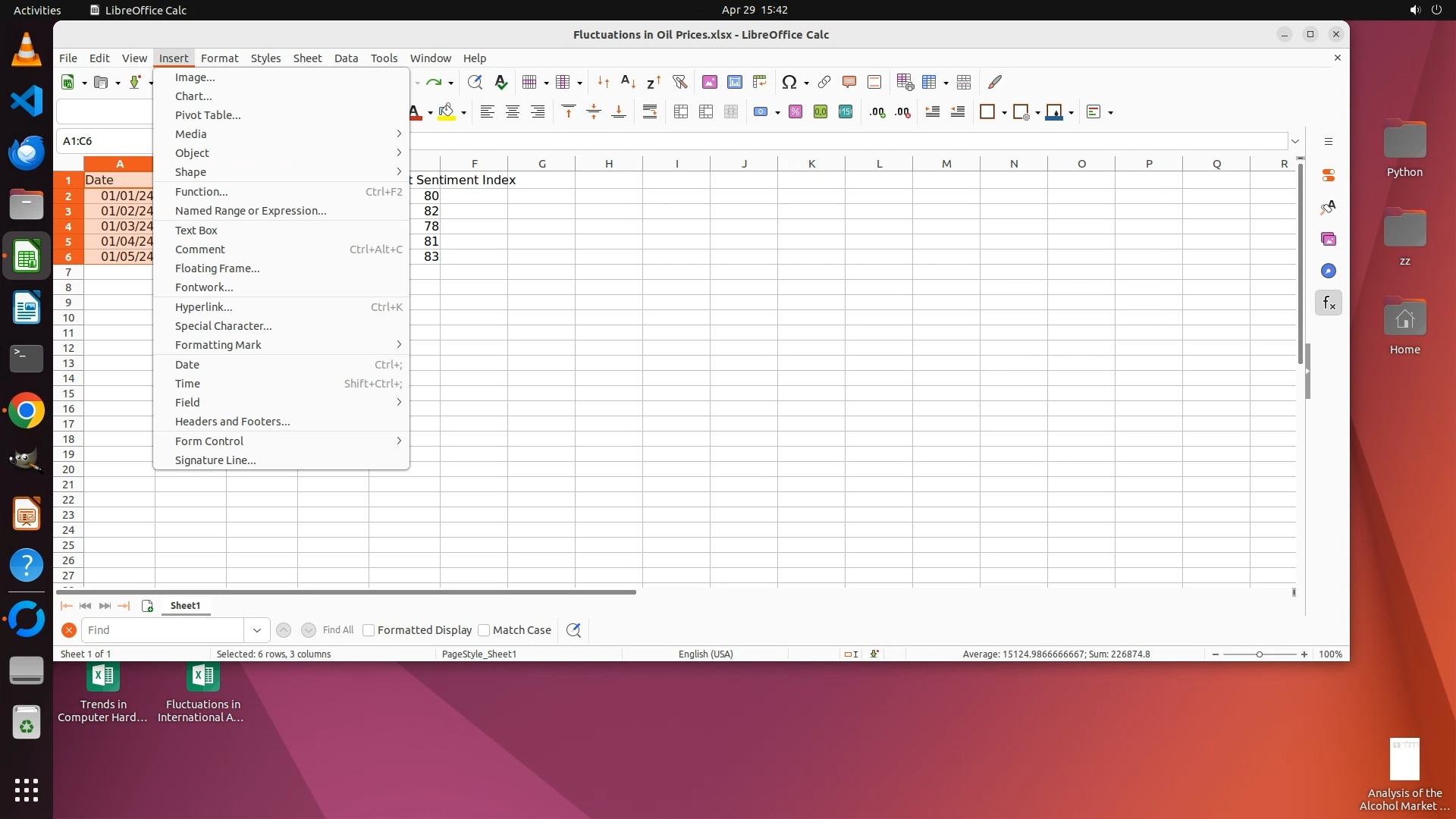Select Chart... from the Insert menu

tap(193, 96)
